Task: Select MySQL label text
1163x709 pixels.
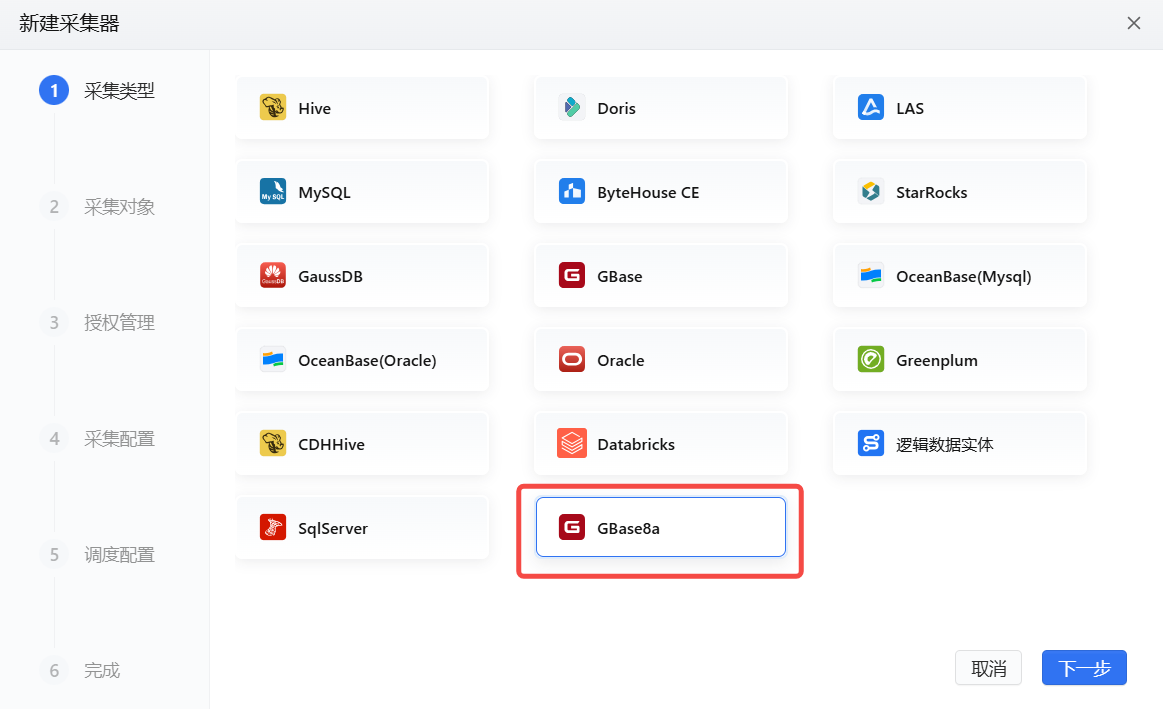Action: pyautogui.click(x=324, y=193)
